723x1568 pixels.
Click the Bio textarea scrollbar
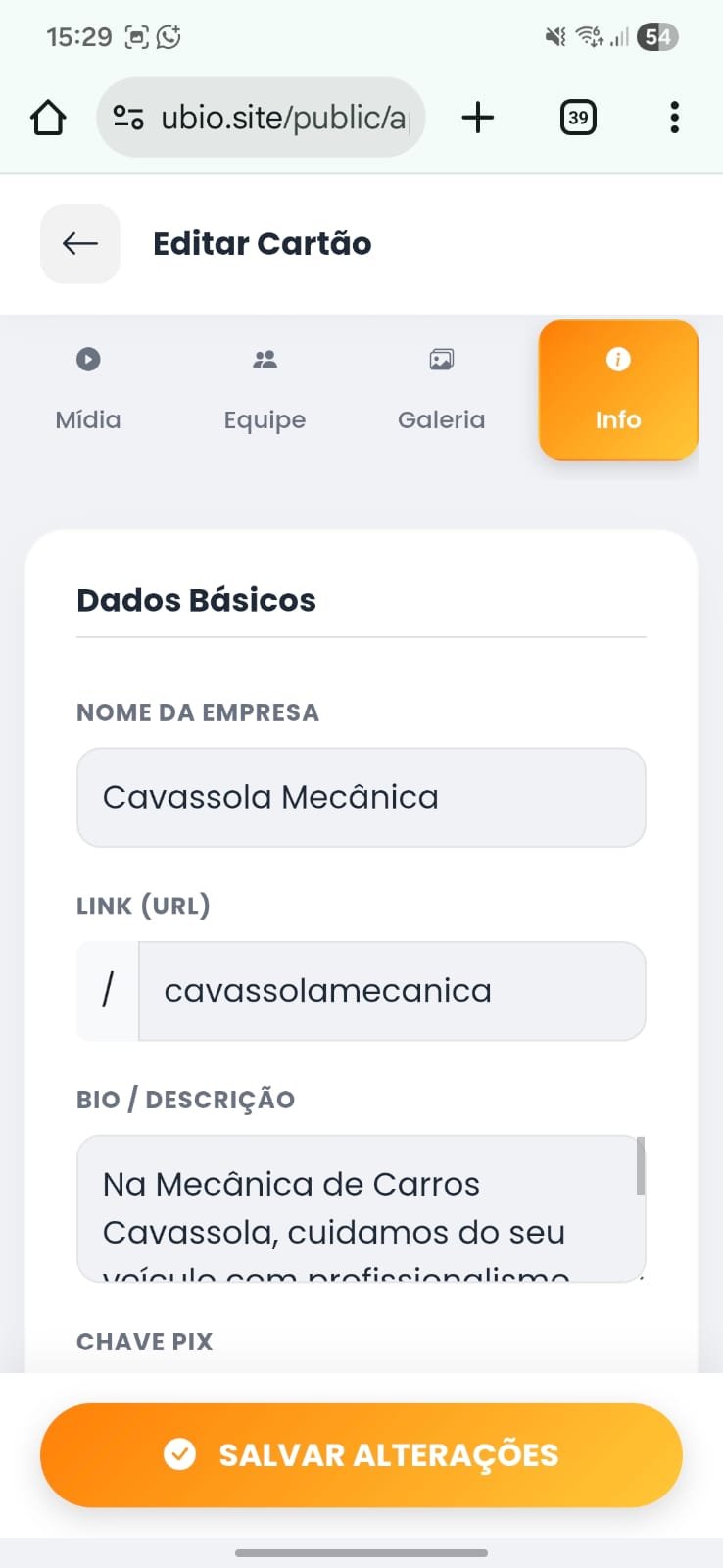[x=641, y=1166]
